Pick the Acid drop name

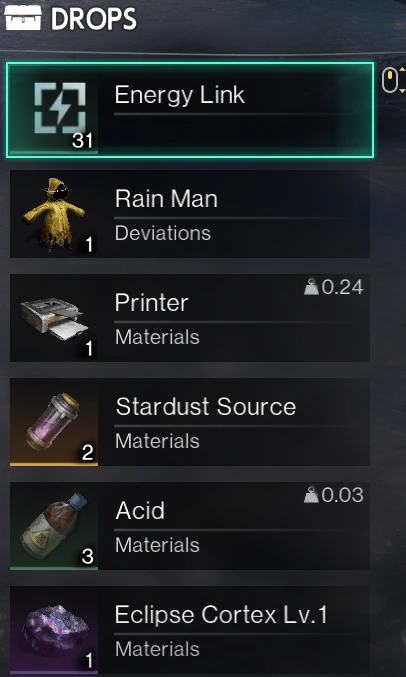click(x=140, y=511)
